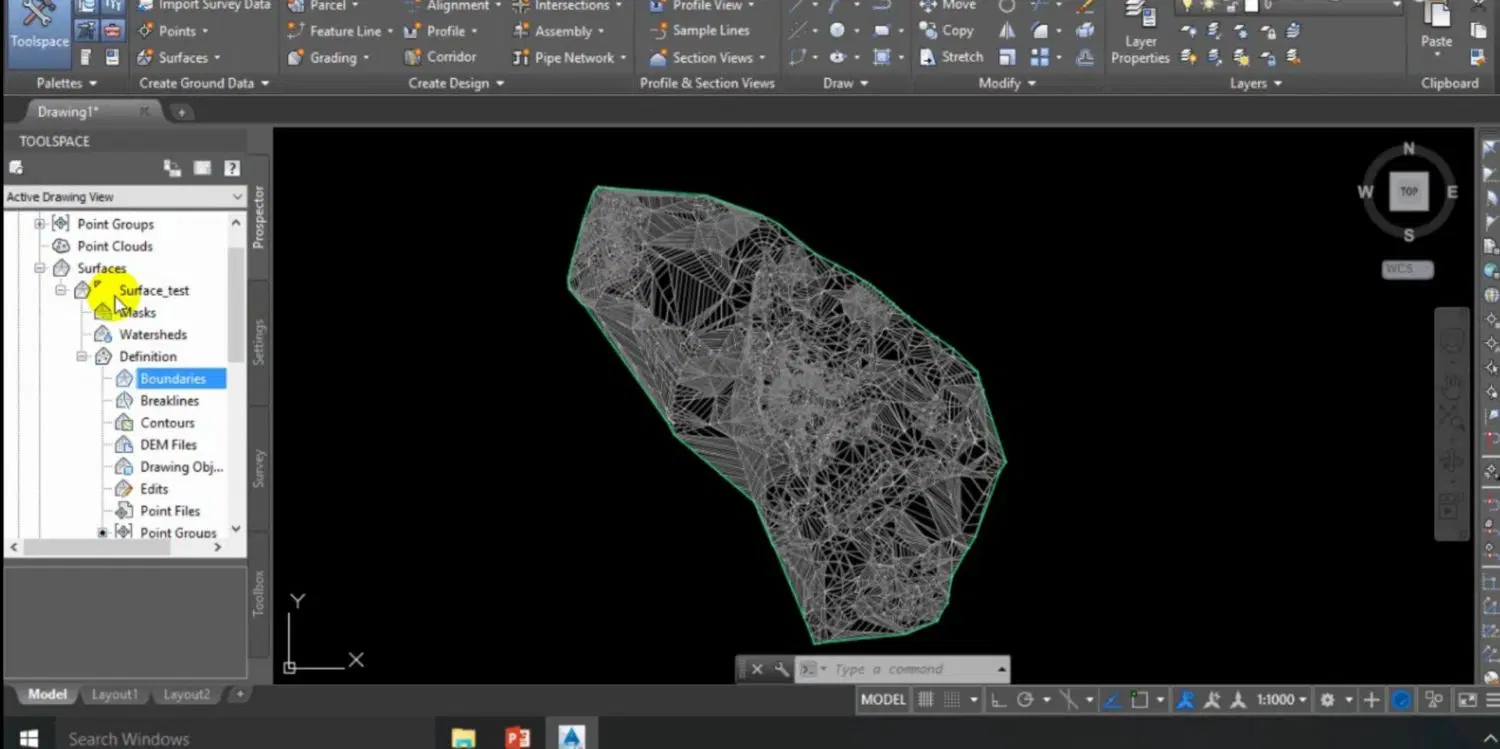Toggle annotation object visibility icon
The width and height of the screenshot is (1500, 749).
point(1186,700)
